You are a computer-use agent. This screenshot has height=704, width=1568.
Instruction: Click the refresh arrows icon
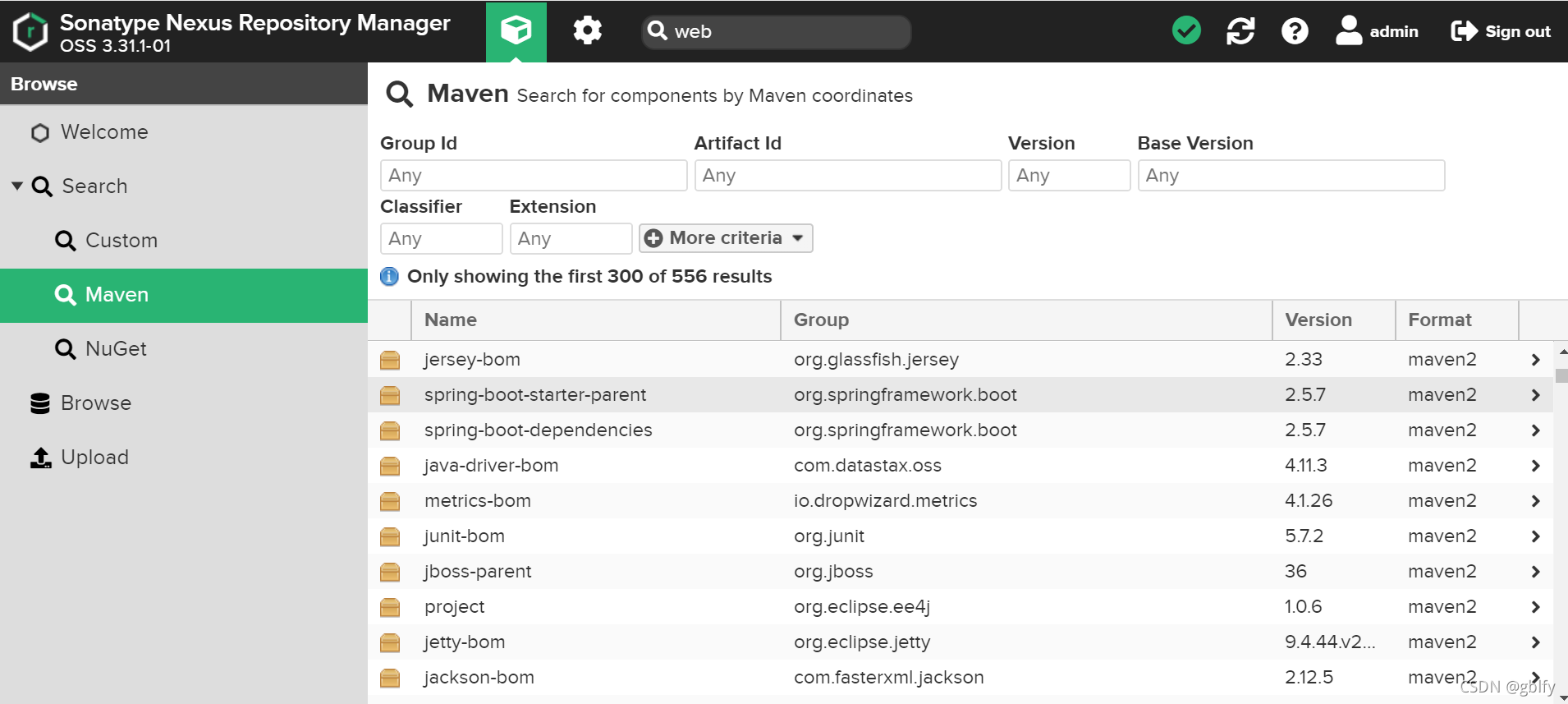click(x=1240, y=31)
